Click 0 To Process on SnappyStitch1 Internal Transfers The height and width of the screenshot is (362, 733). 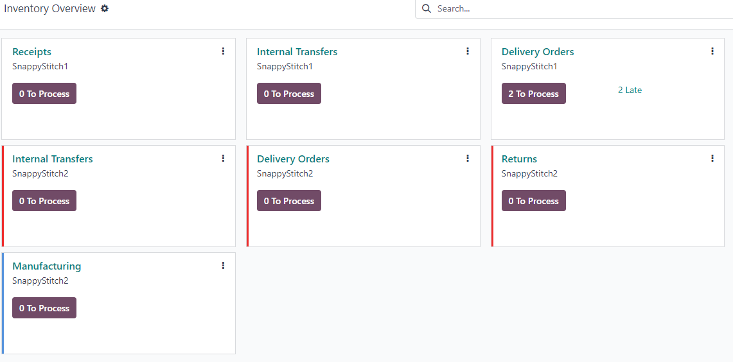click(289, 94)
